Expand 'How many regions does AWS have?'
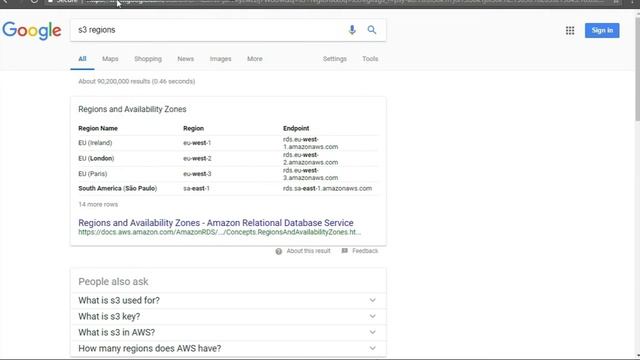Screen dimensions: 640x360 [x=228, y=348]
